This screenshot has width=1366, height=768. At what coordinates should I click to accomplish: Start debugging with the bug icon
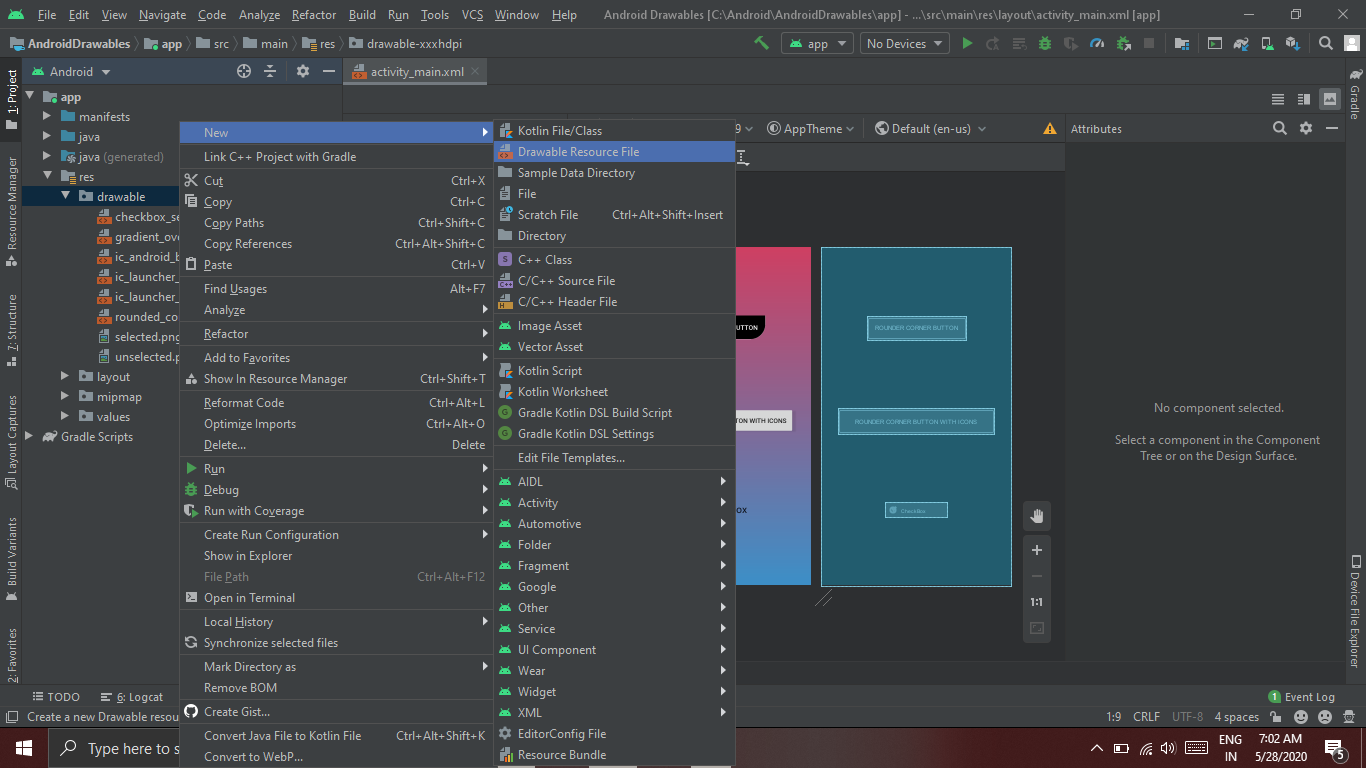click(x=1044, y=43)
